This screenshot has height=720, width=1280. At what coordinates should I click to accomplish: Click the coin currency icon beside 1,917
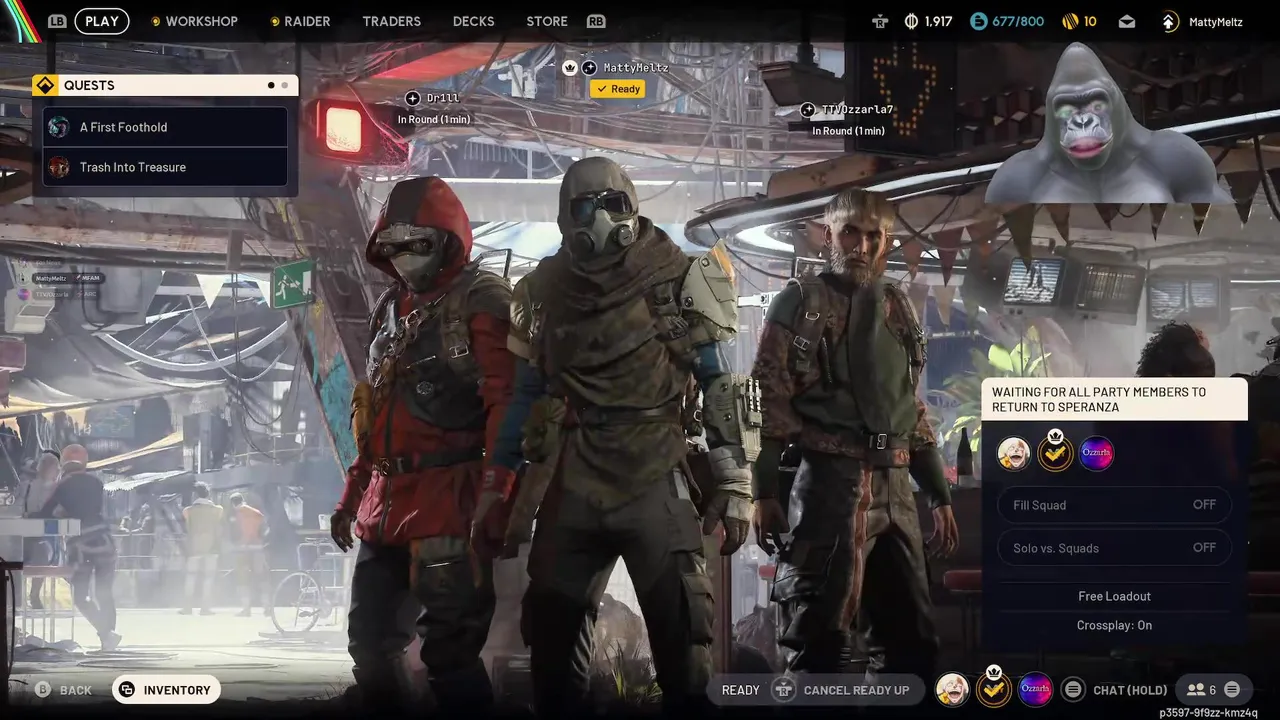tap(911, 21)
